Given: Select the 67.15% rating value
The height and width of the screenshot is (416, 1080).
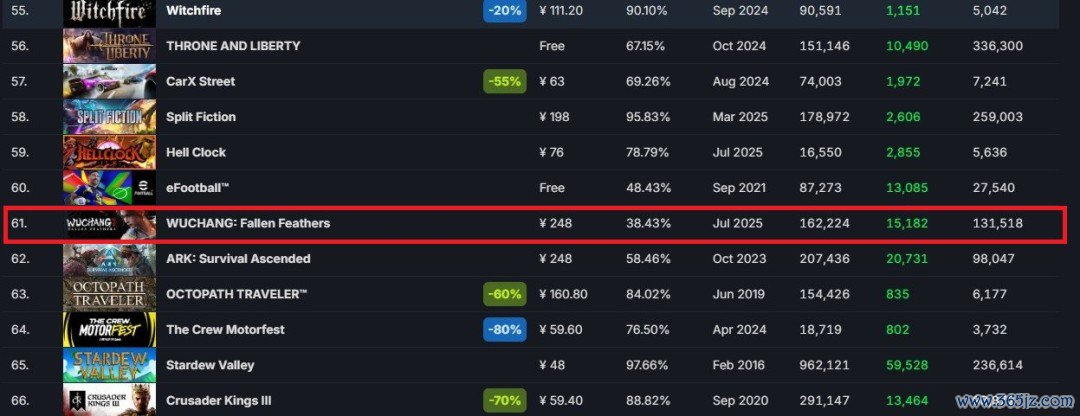Looking at the screenshot, I should [645, 46].
